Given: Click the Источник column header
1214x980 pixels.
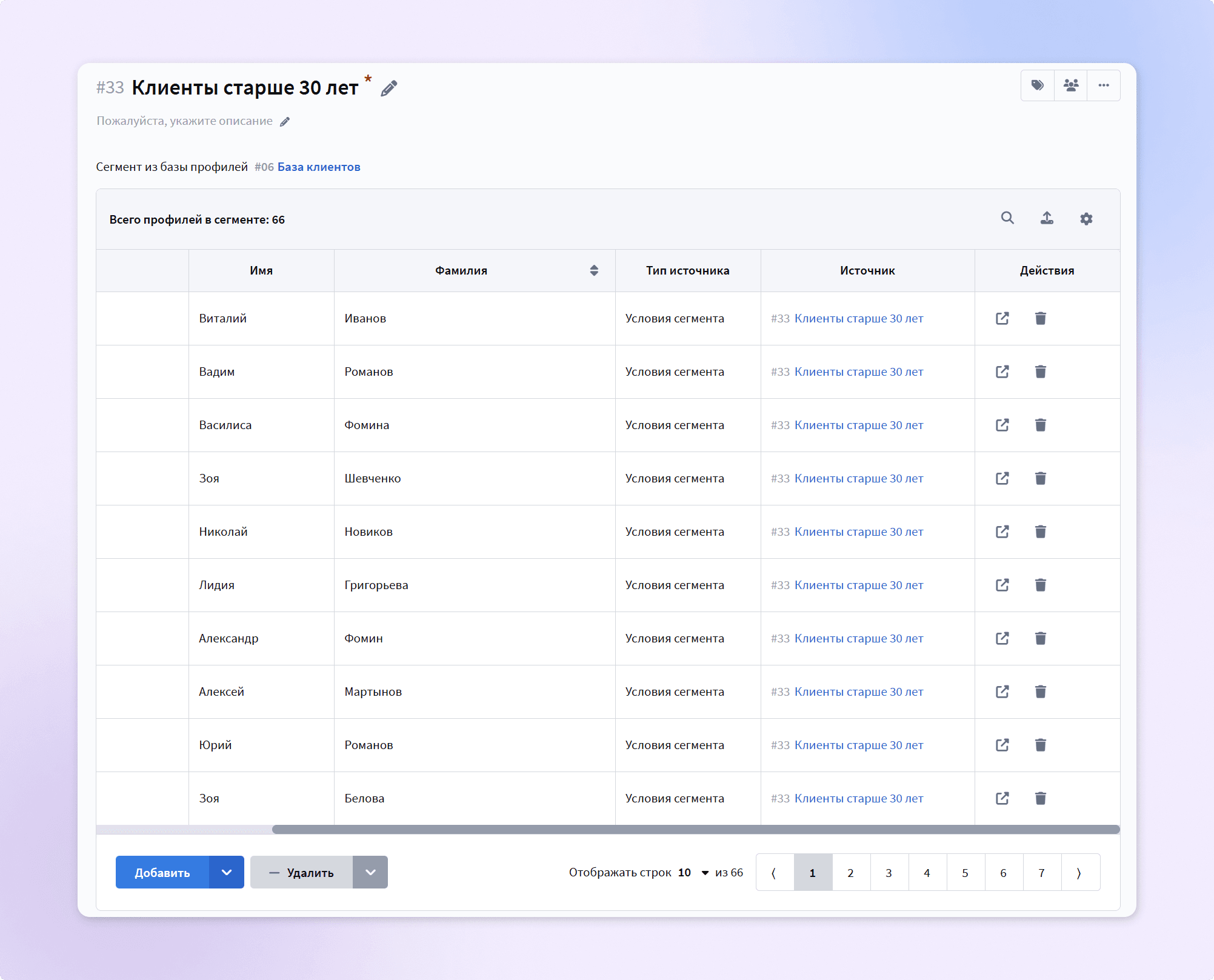Looking at the screenshot, I should click(867, 270).
